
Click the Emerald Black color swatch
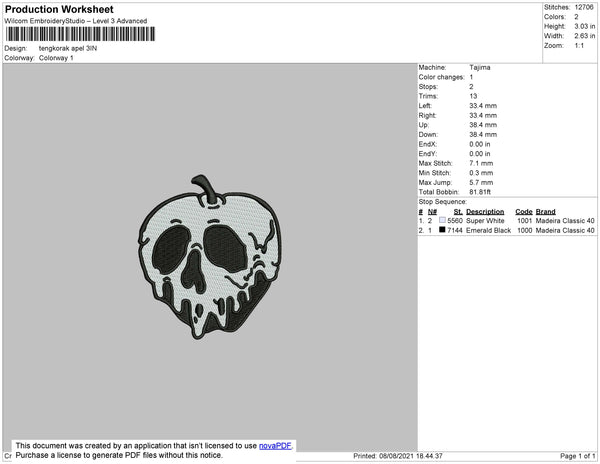click(442, 230)
